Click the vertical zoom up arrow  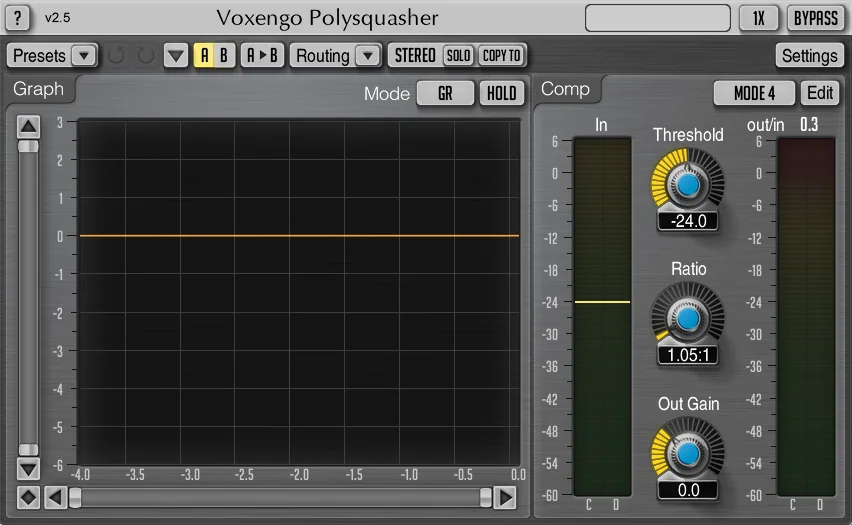coord(28,127)
